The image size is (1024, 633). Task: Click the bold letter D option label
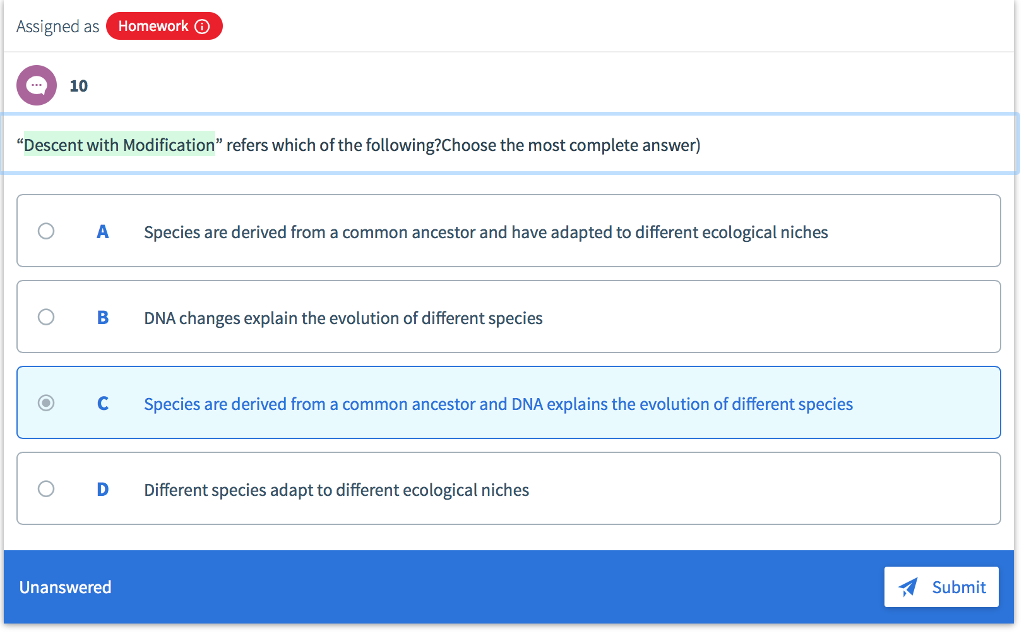coord(102,489)
